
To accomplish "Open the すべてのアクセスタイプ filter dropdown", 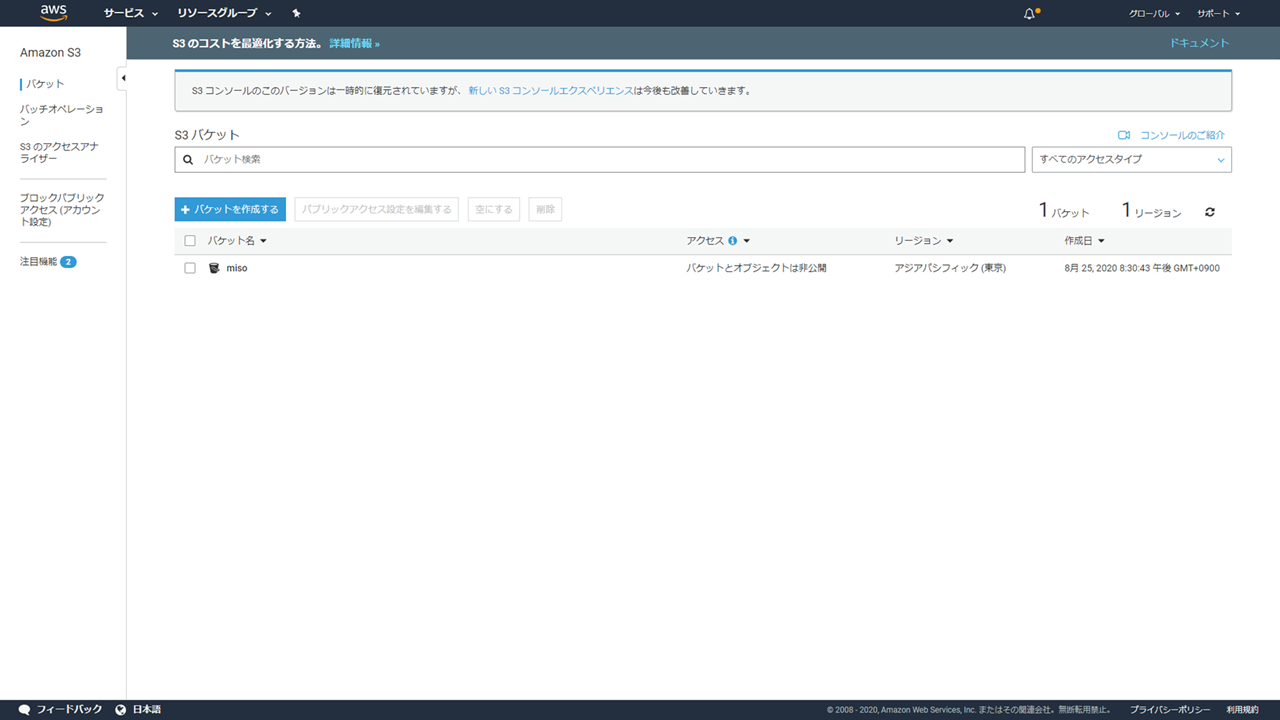I will [x=1132, y=160].
